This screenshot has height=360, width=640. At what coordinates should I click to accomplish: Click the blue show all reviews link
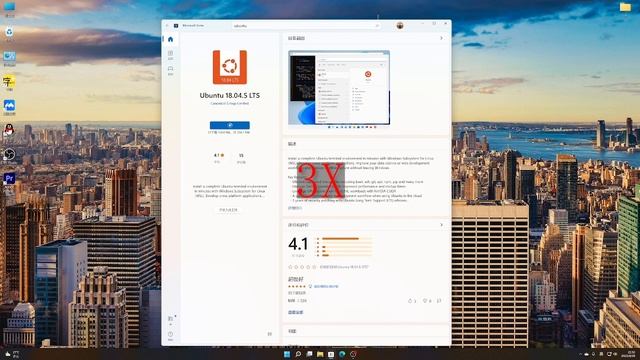(x=296, y=312)
